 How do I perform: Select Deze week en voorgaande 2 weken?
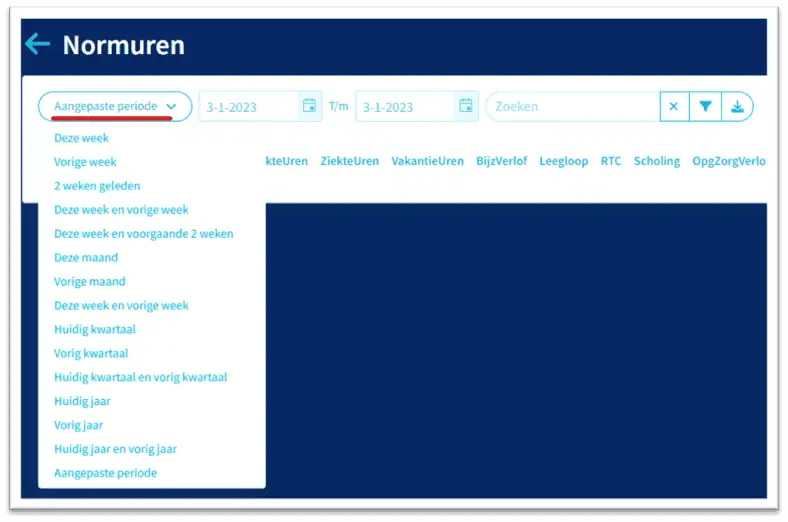click(144, 234)
